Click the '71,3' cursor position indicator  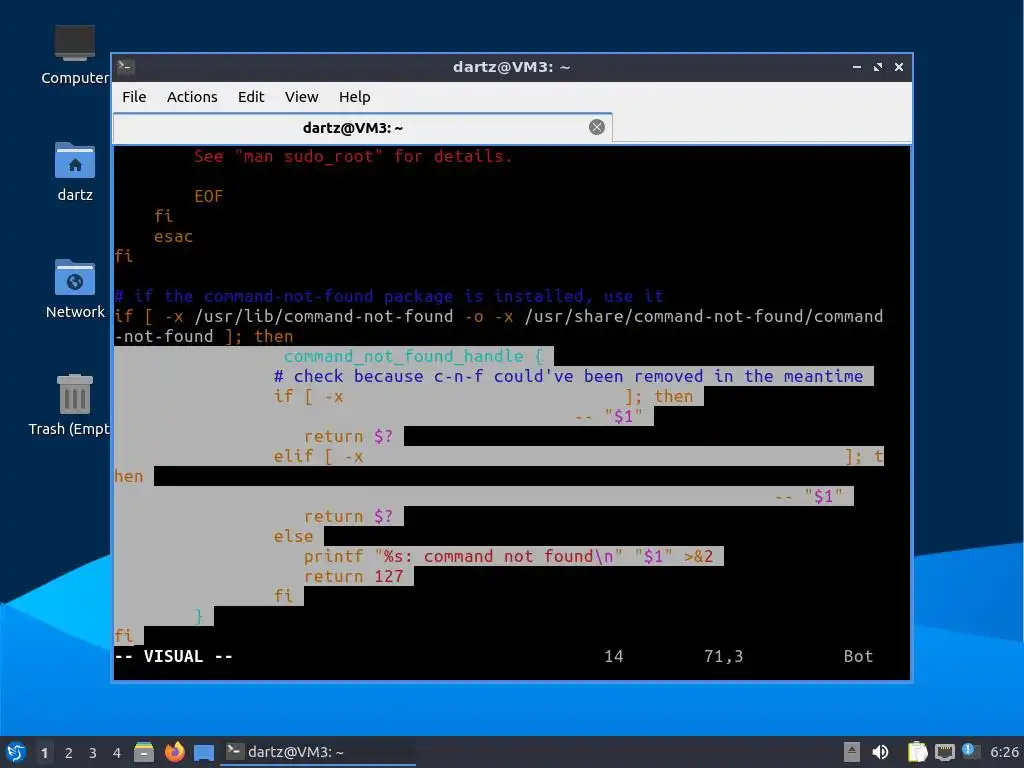pos(724,656)
